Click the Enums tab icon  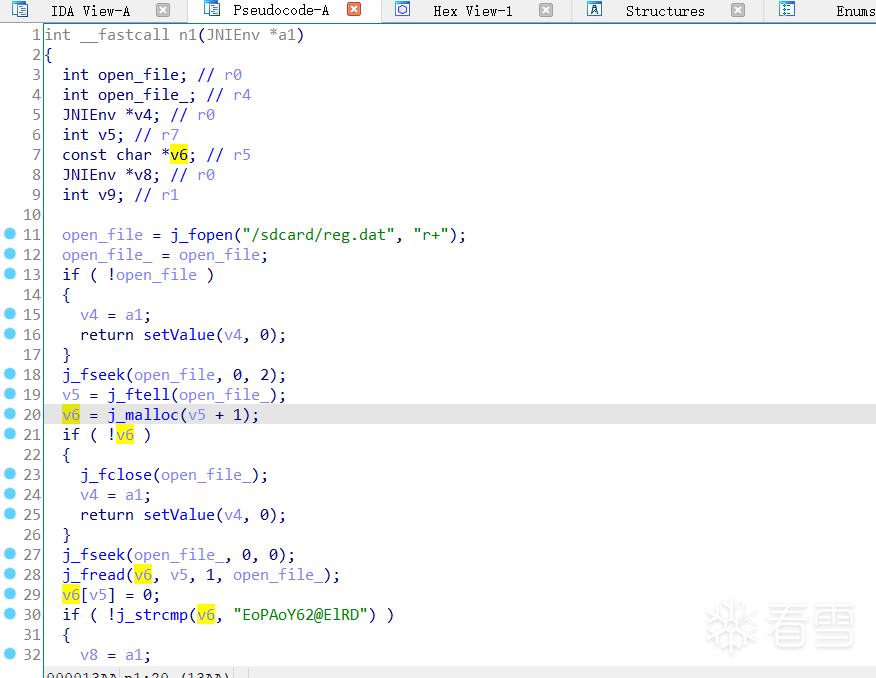point(787,9)
